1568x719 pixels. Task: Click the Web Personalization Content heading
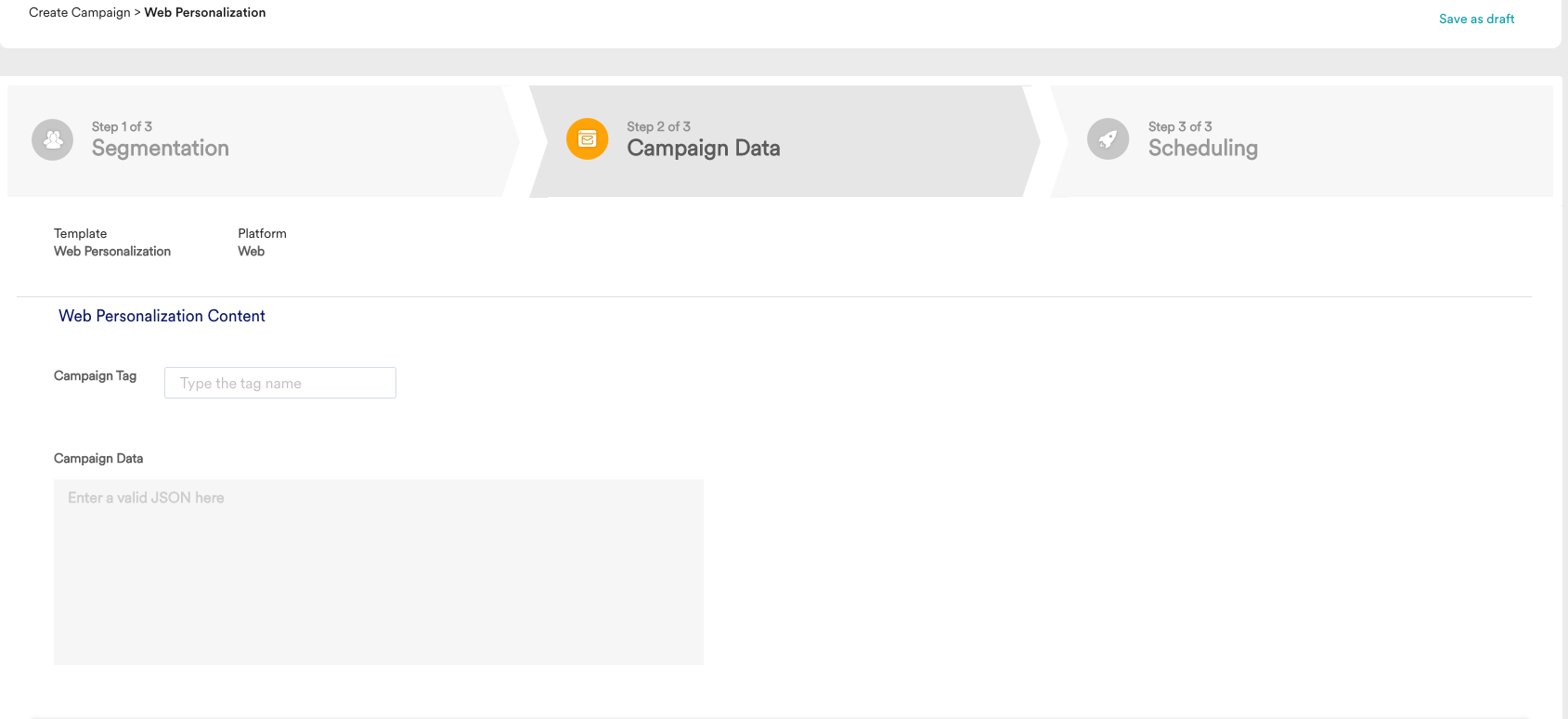coord(162,316)
